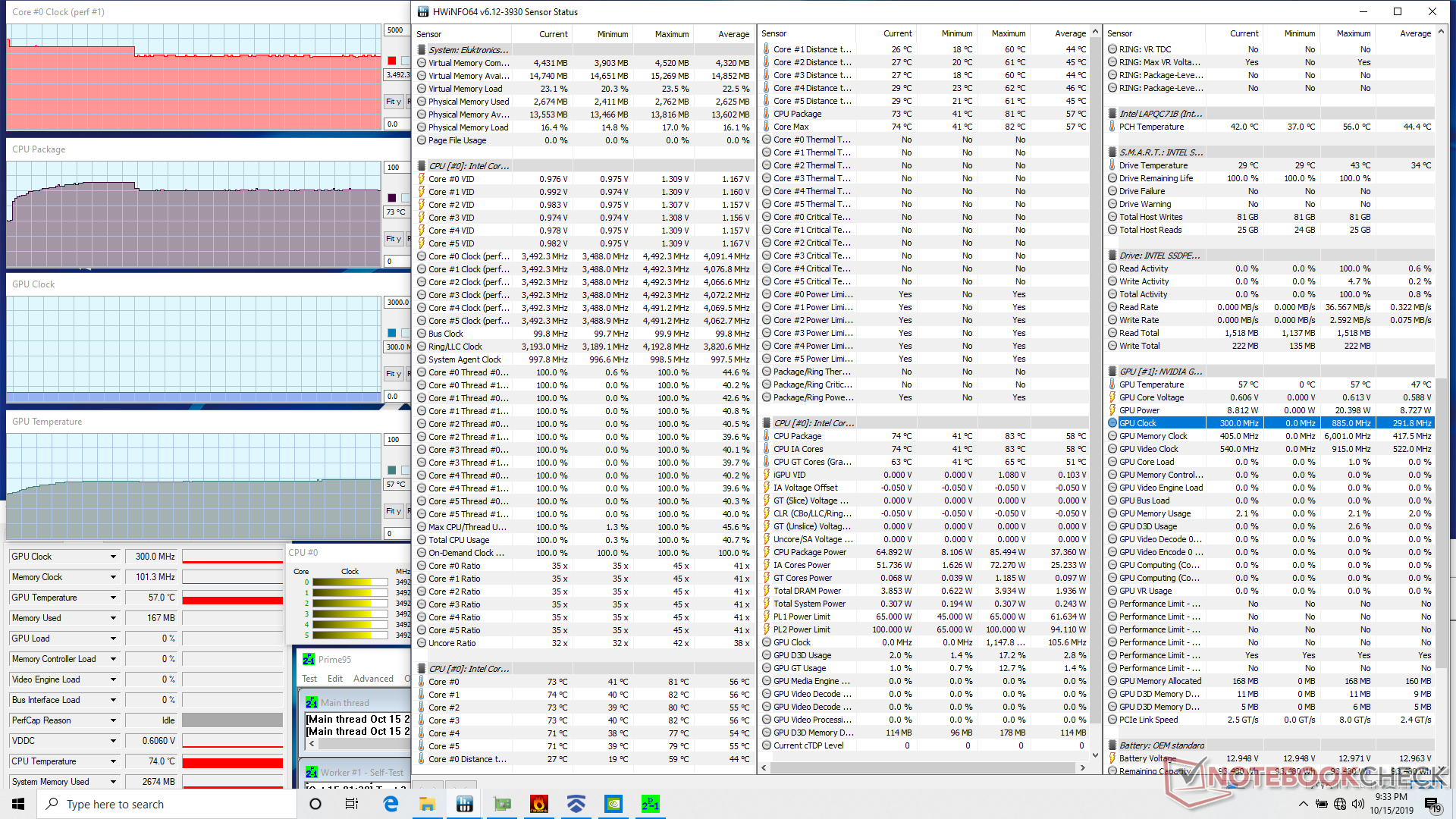Click the HWiNFO64 title bar icon
This screenshot has width=1456, height=819.
pyautogui.click(x=422, y=11)
